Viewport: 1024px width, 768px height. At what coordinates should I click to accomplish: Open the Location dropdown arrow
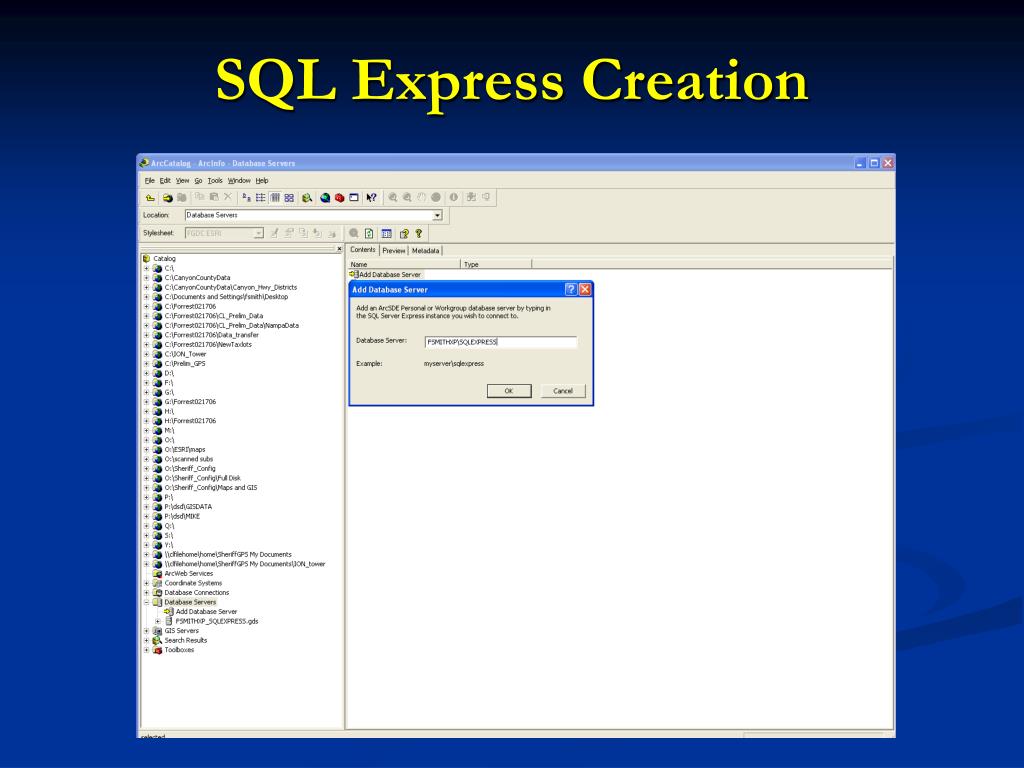point(438,216)
